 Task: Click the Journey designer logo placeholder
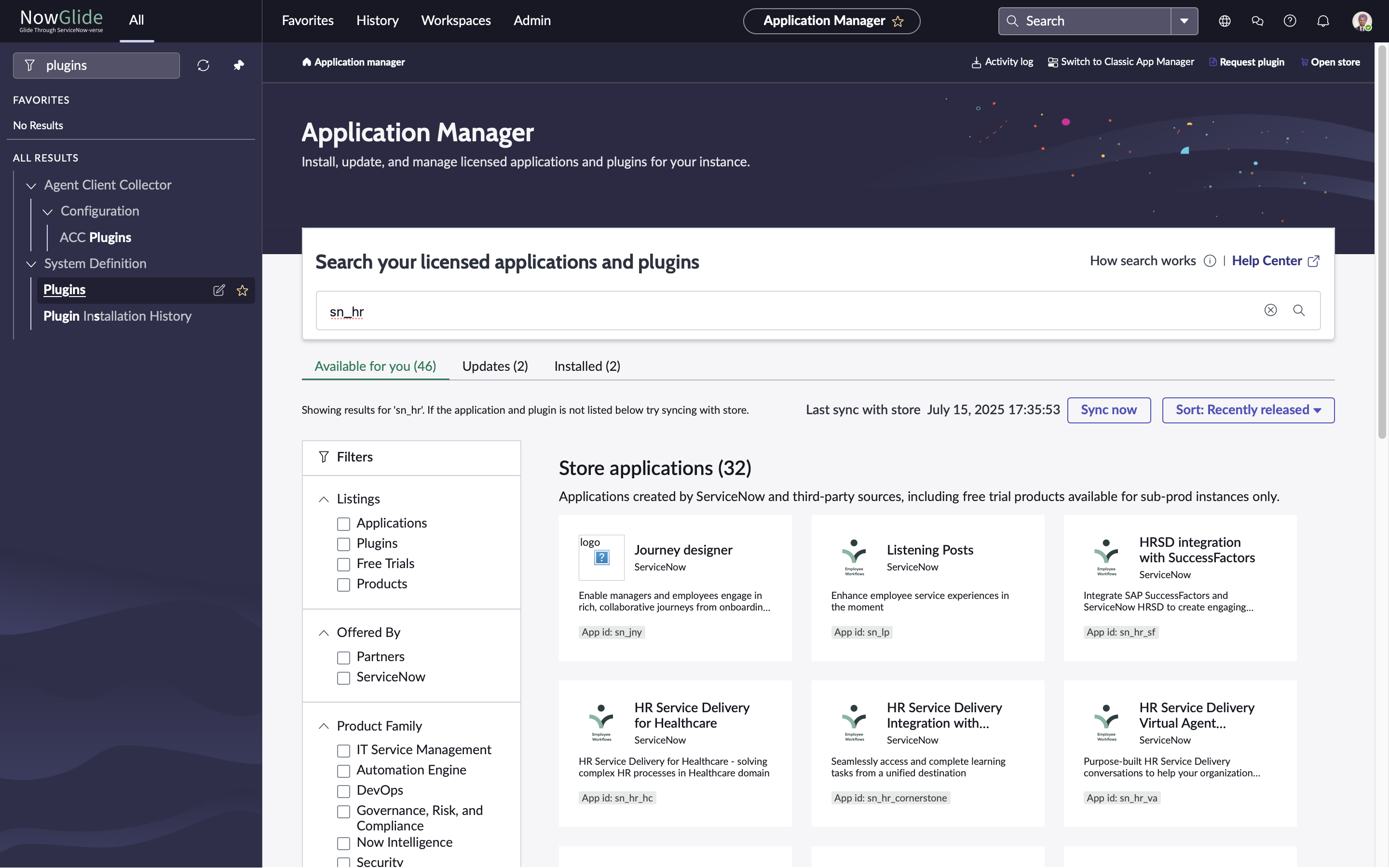(x=601, y=557)
